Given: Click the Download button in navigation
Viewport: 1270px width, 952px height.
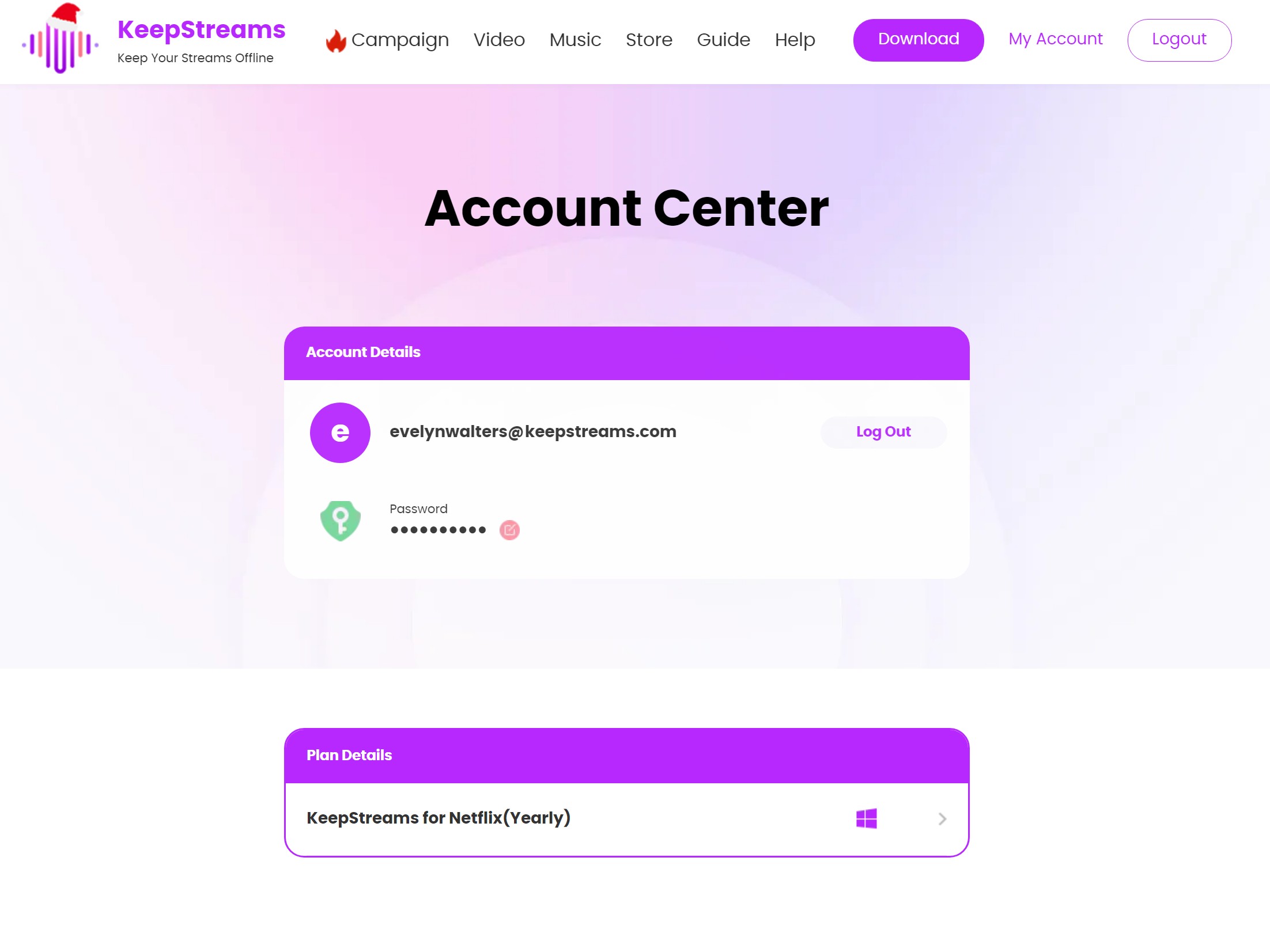Looking at the screenshot, I should click(x=918, y=40).
